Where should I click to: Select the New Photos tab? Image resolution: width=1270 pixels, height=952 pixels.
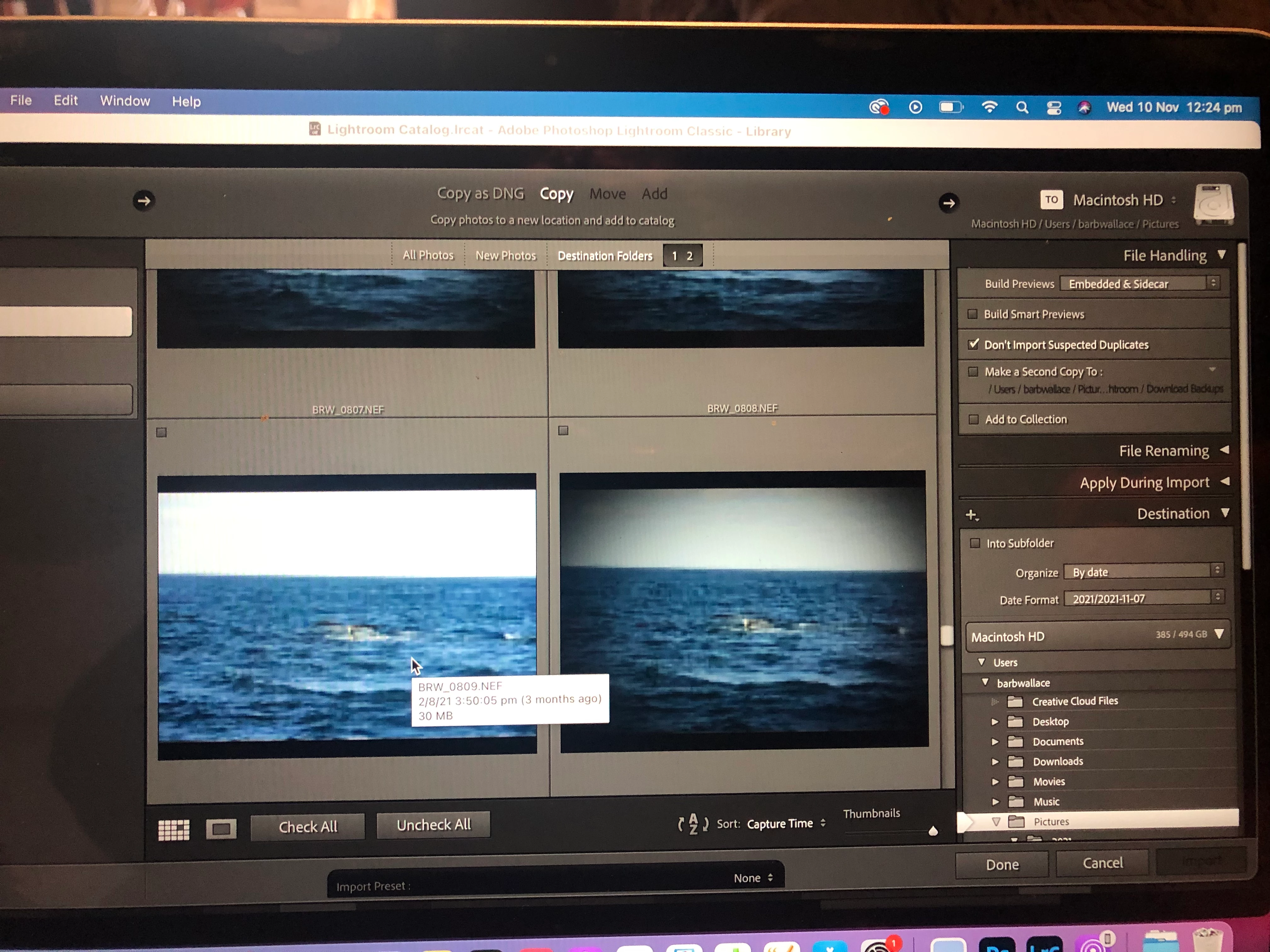point(505,255)
